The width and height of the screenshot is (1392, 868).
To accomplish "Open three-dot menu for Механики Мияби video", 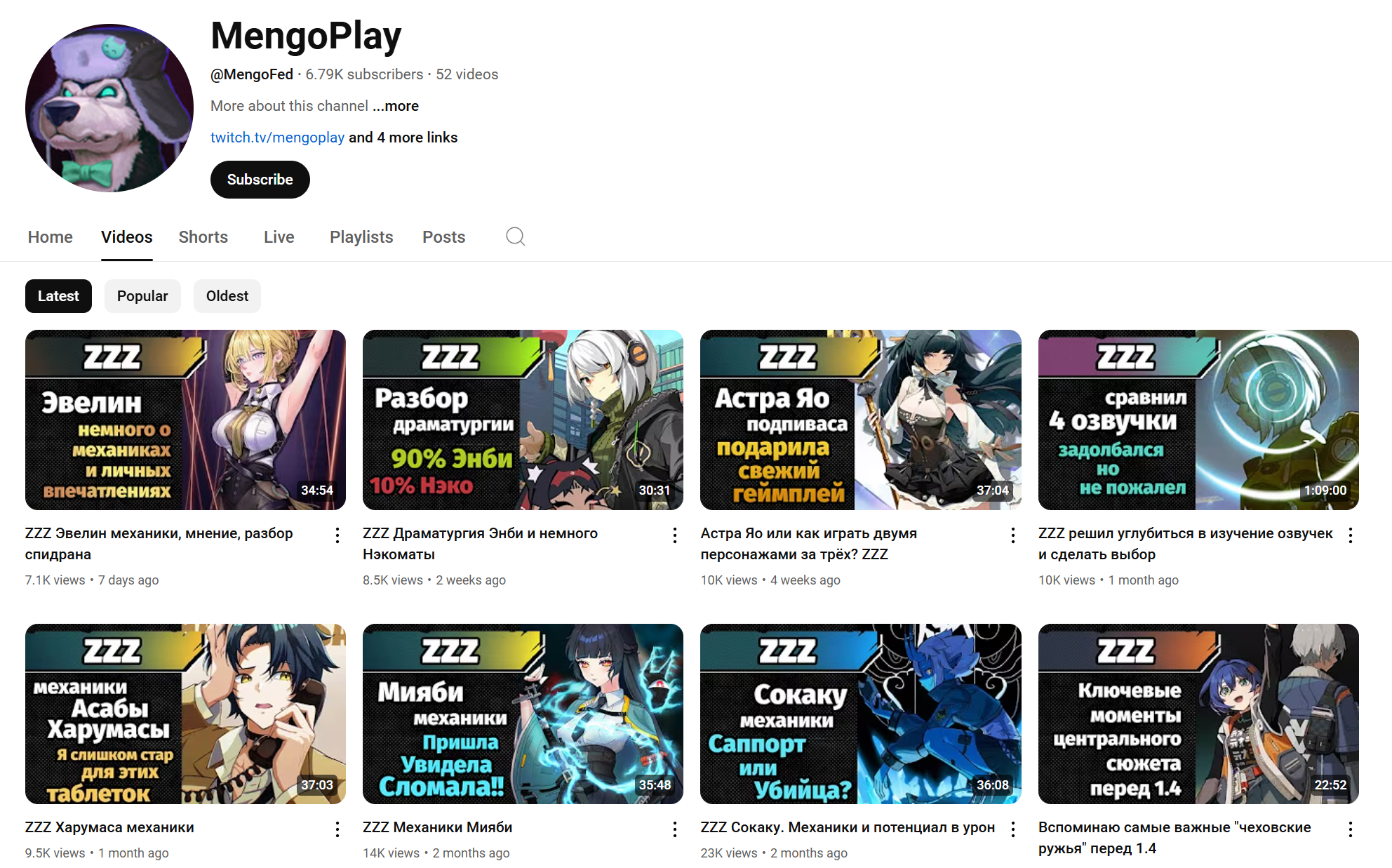I will pyautogui.click(x=675, y=829).
